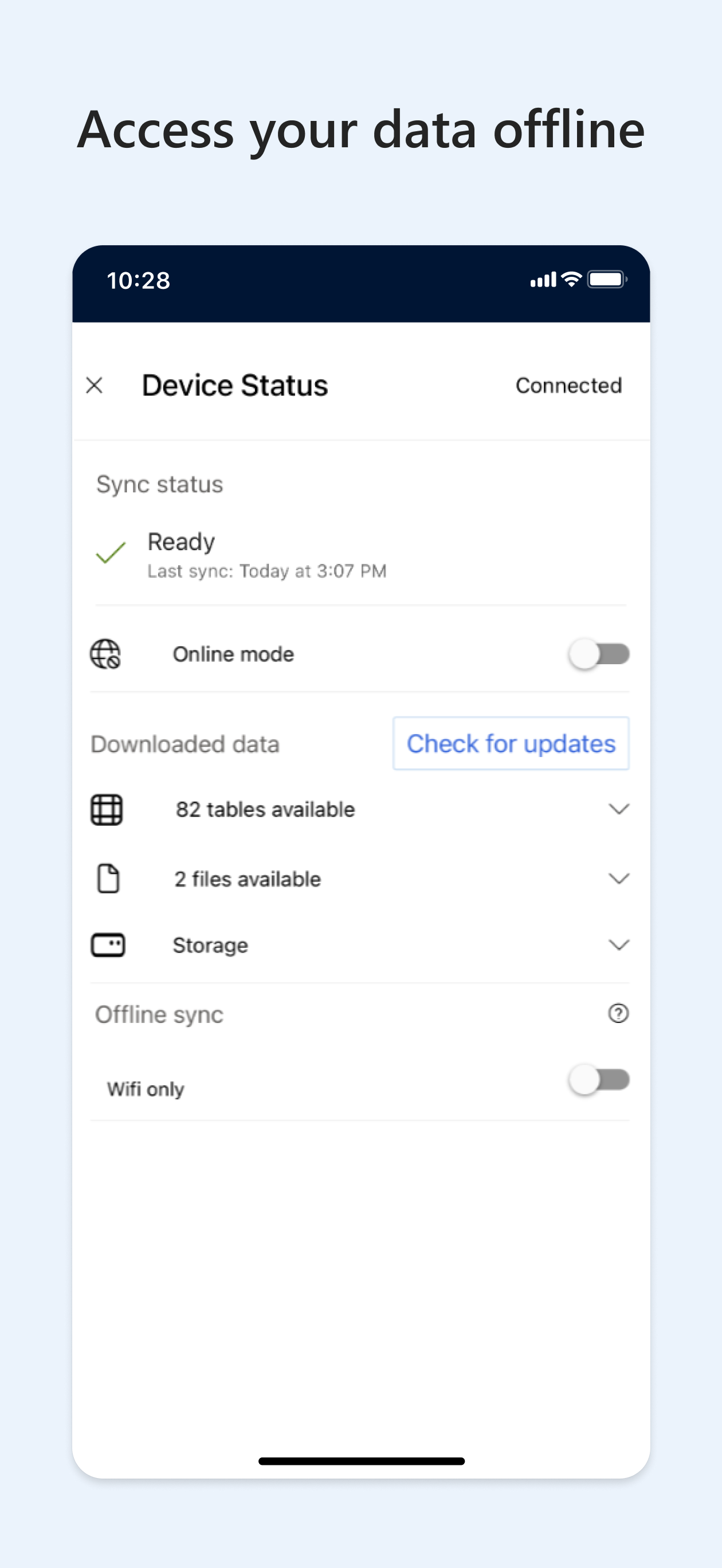Expand the 82 tables available chevron

tap(618, 810)
